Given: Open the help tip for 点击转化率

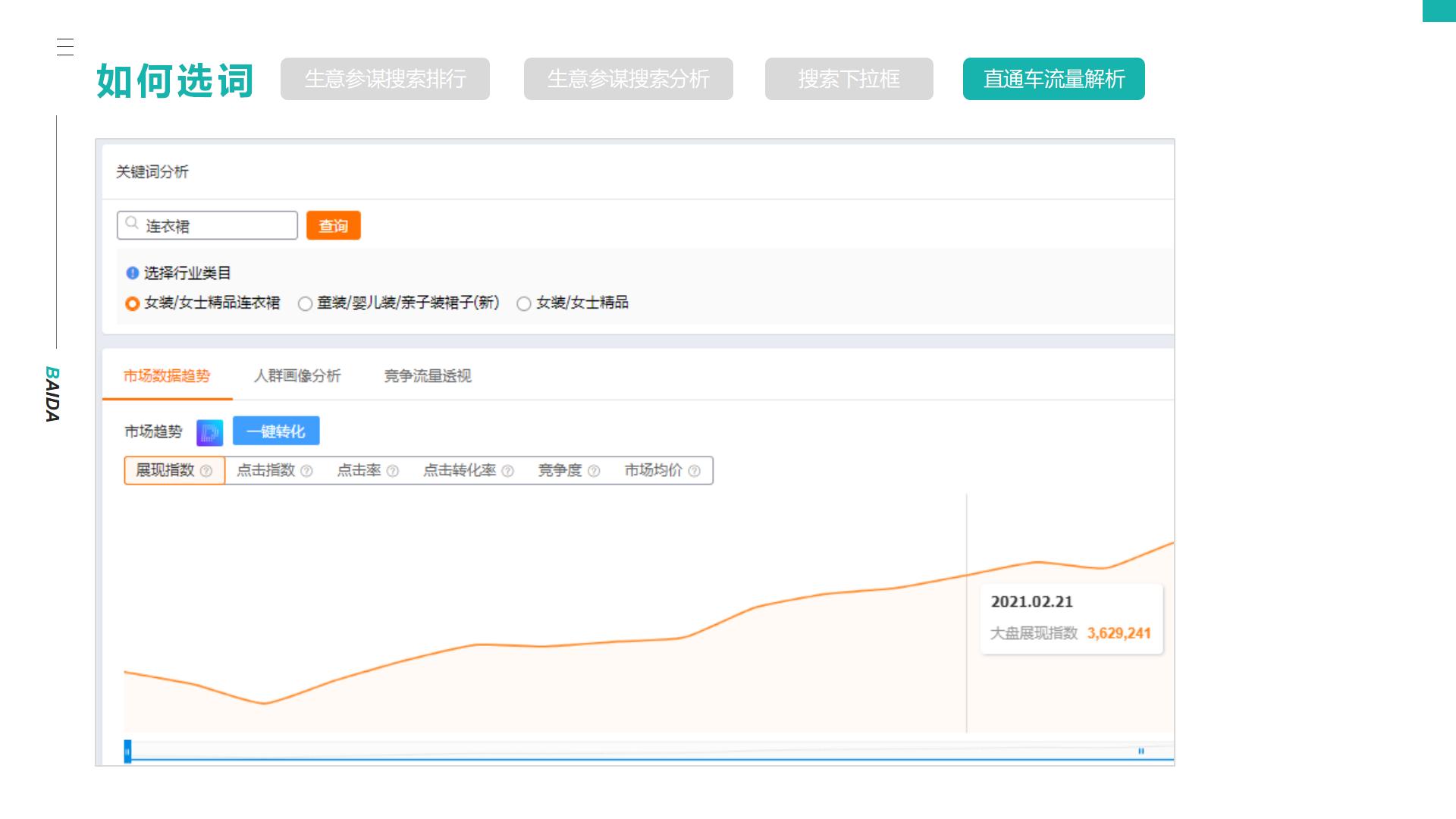Looking at the screenshot, I should click(x=508, y=470).
